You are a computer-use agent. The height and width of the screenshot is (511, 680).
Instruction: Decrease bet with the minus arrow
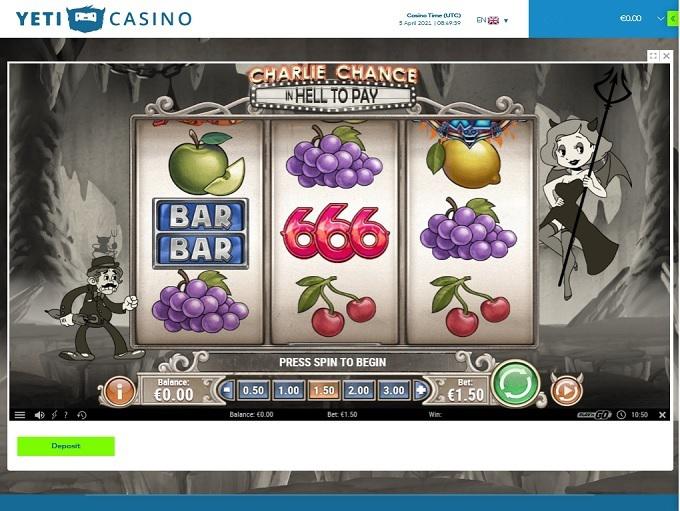[x=227, y=390]
